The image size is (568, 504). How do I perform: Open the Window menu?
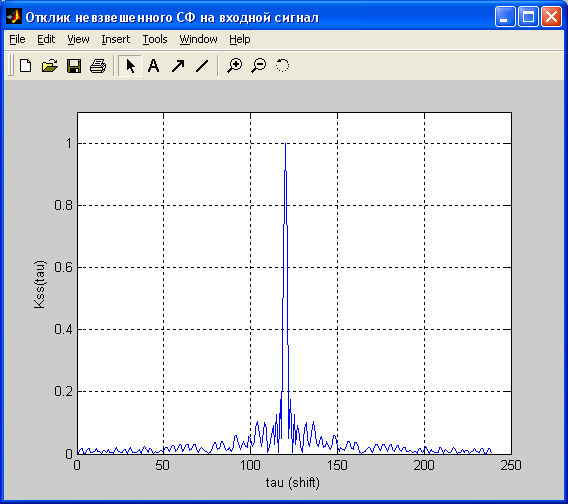tap(199, 39)
